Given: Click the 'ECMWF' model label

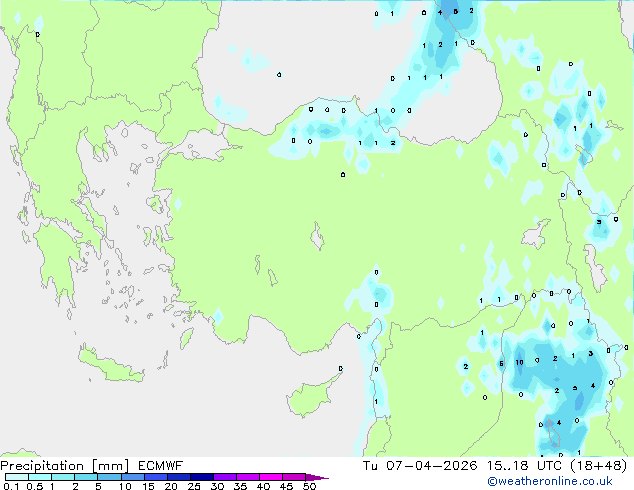Looking at the screenshot, I should pyautogui.click(x=161, y=466).
